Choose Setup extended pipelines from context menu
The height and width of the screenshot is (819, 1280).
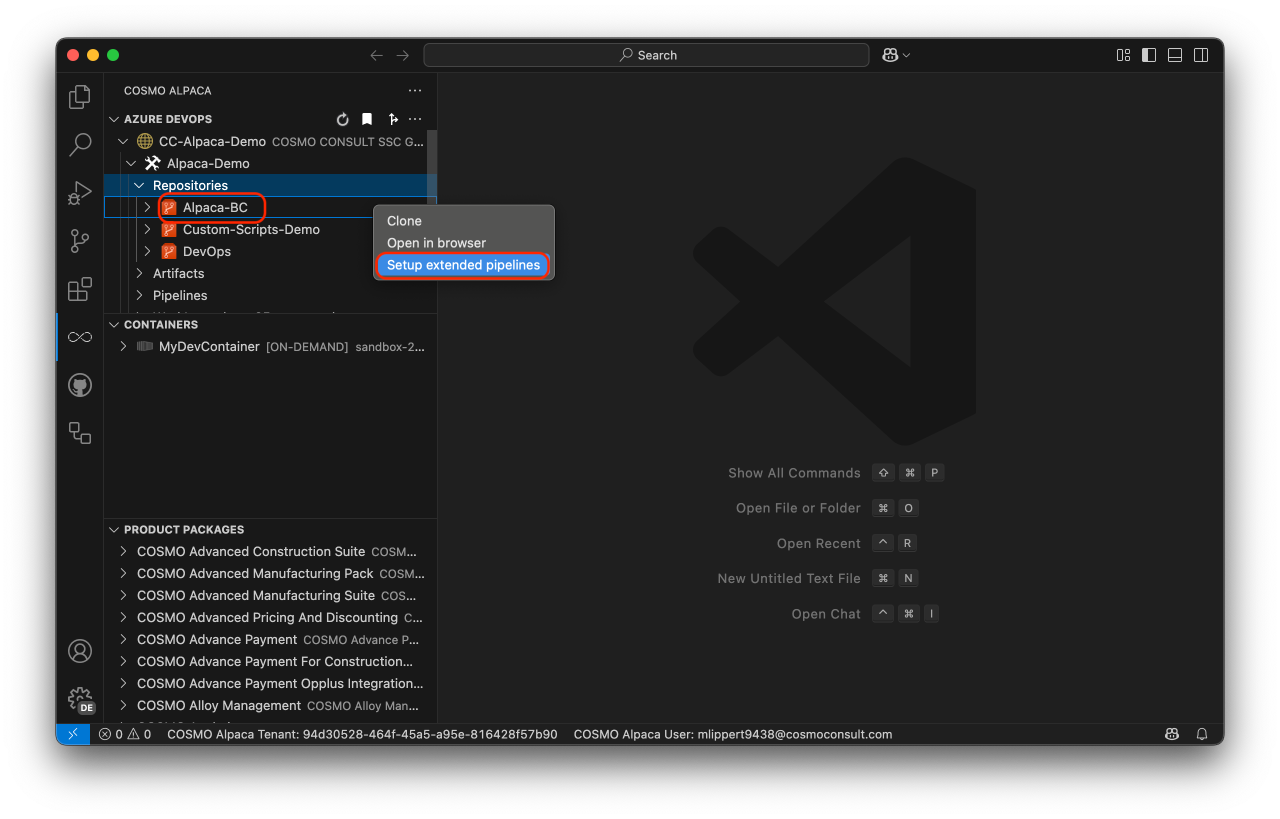(x=462, y=265)
